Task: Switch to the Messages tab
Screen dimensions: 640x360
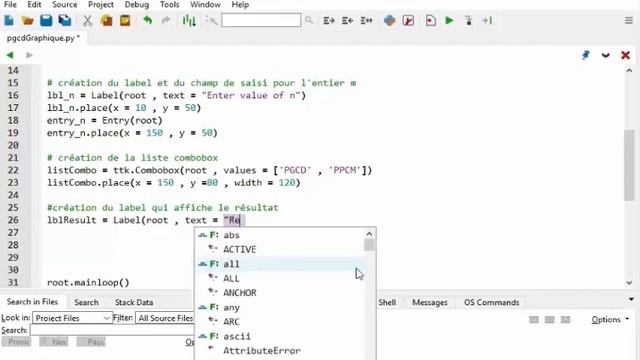Action: coord(430,302)
